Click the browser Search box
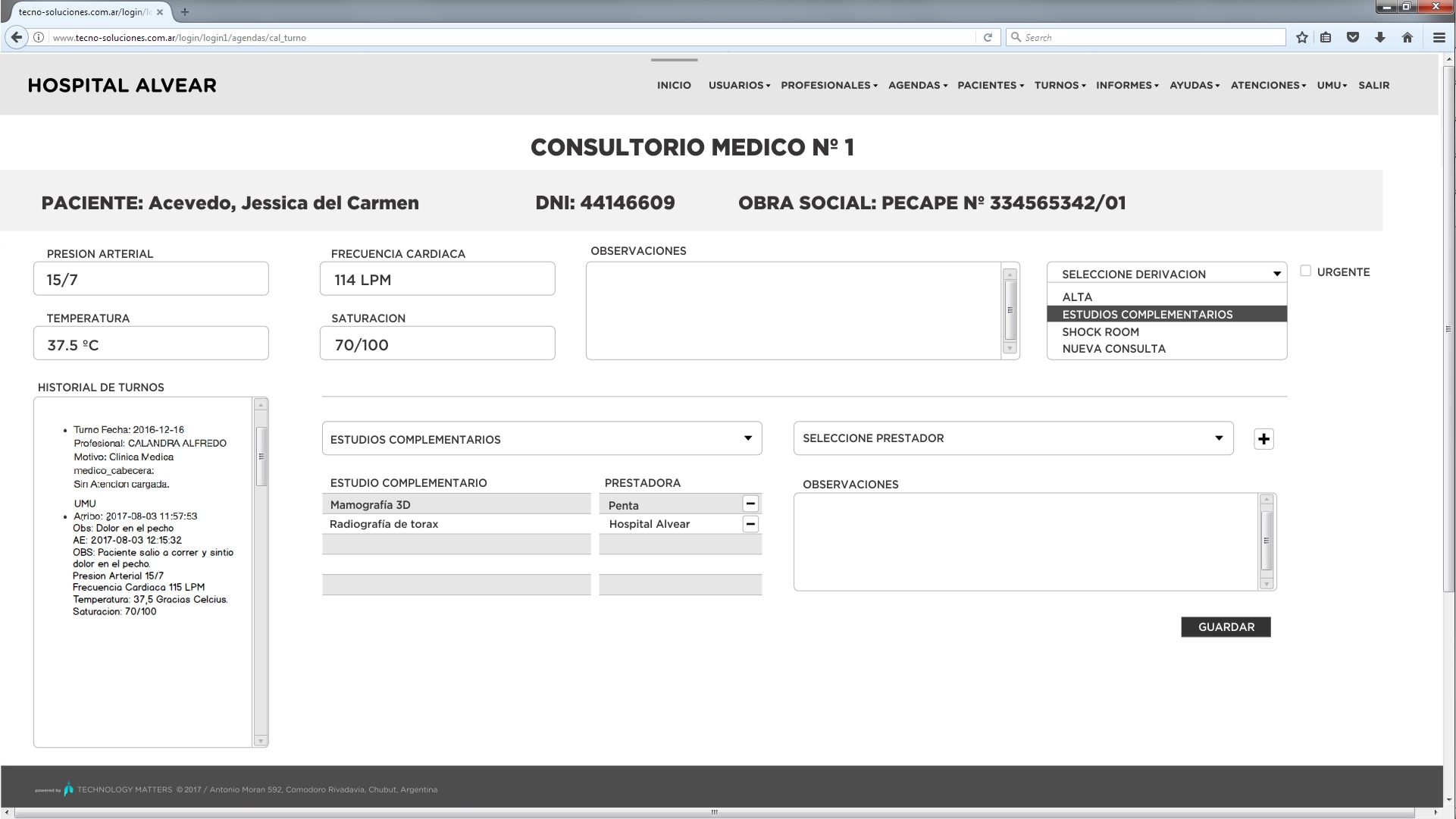1456x819 pixels. click(x=1145, y=37)
